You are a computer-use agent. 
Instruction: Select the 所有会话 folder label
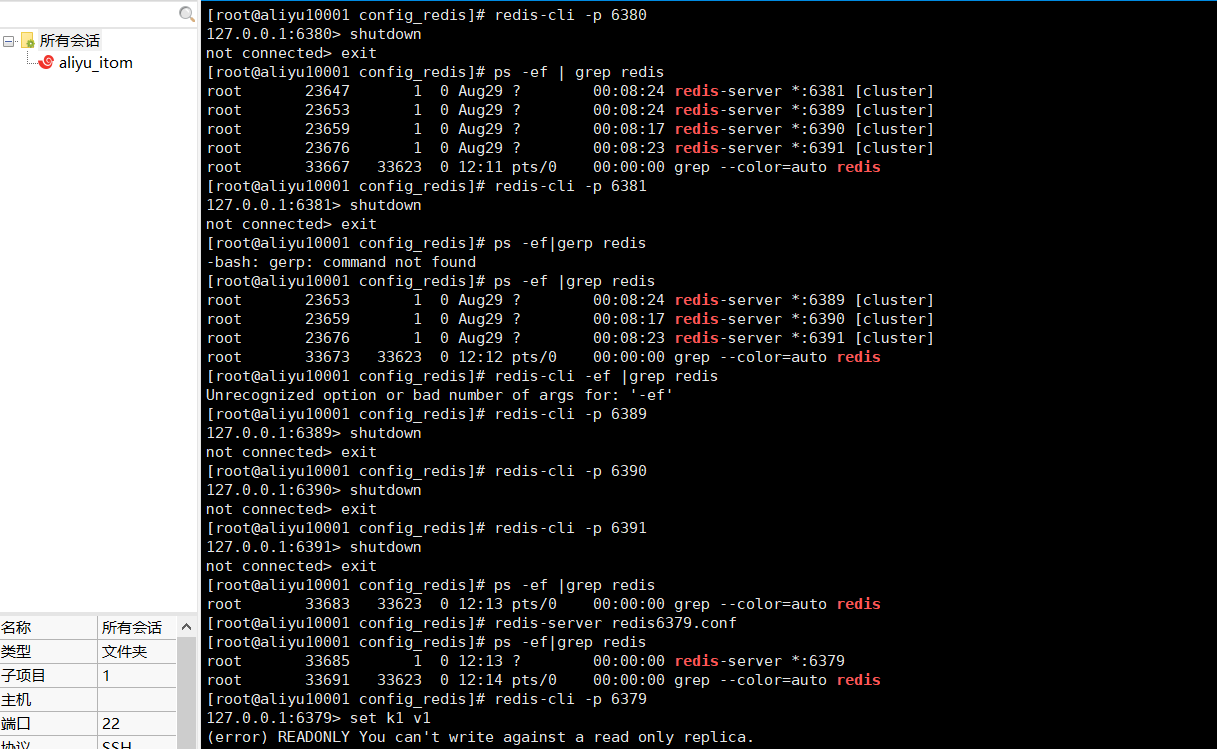[70, 41]
